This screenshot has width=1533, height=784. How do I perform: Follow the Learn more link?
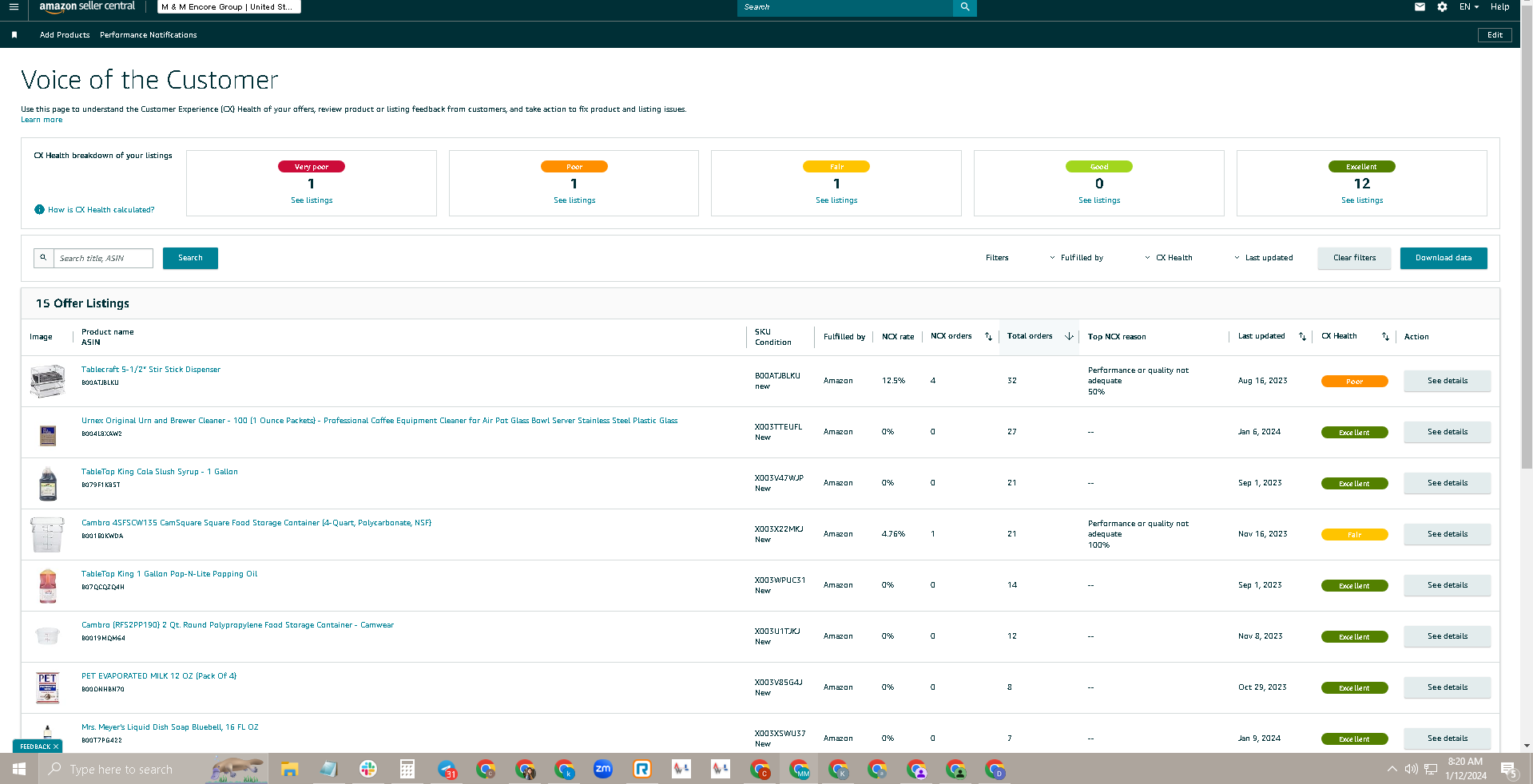(42, 120)
